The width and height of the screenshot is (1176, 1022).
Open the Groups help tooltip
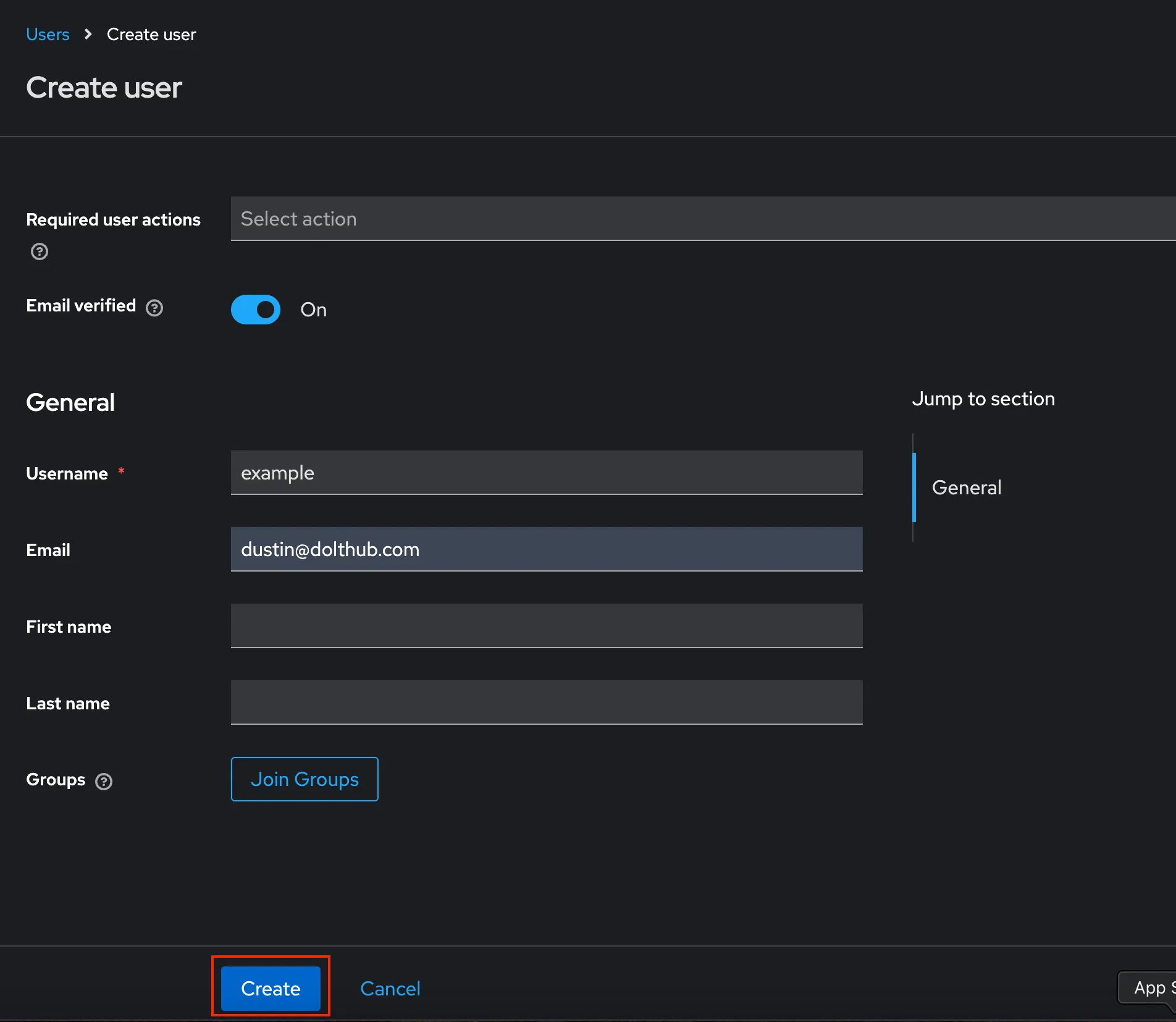pyautogui.click(x=104, y=781)
